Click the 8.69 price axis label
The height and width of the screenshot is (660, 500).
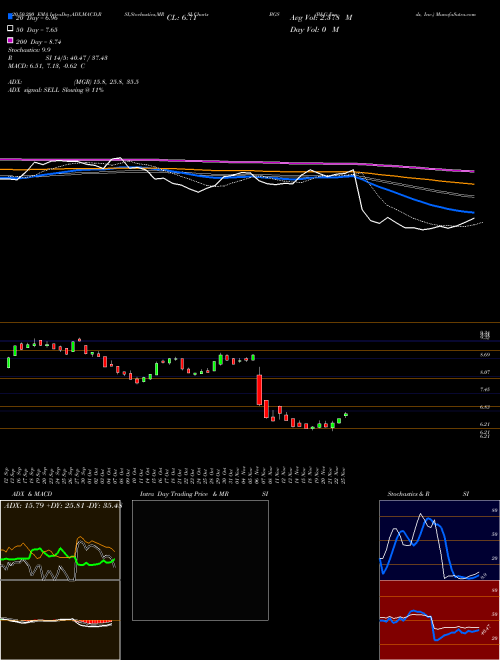485,355
